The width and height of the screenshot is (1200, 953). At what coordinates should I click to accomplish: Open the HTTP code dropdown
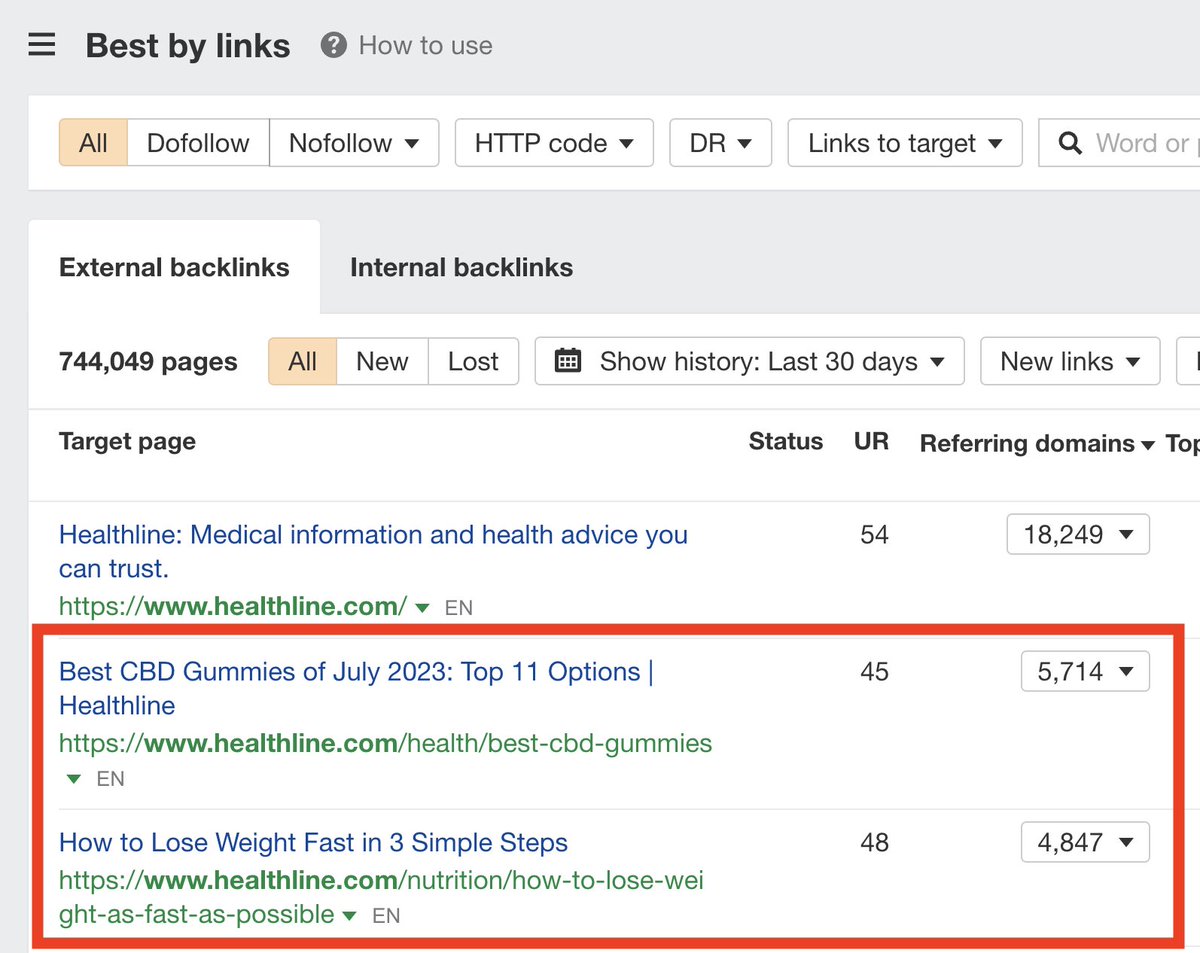(x=554, y=143)
